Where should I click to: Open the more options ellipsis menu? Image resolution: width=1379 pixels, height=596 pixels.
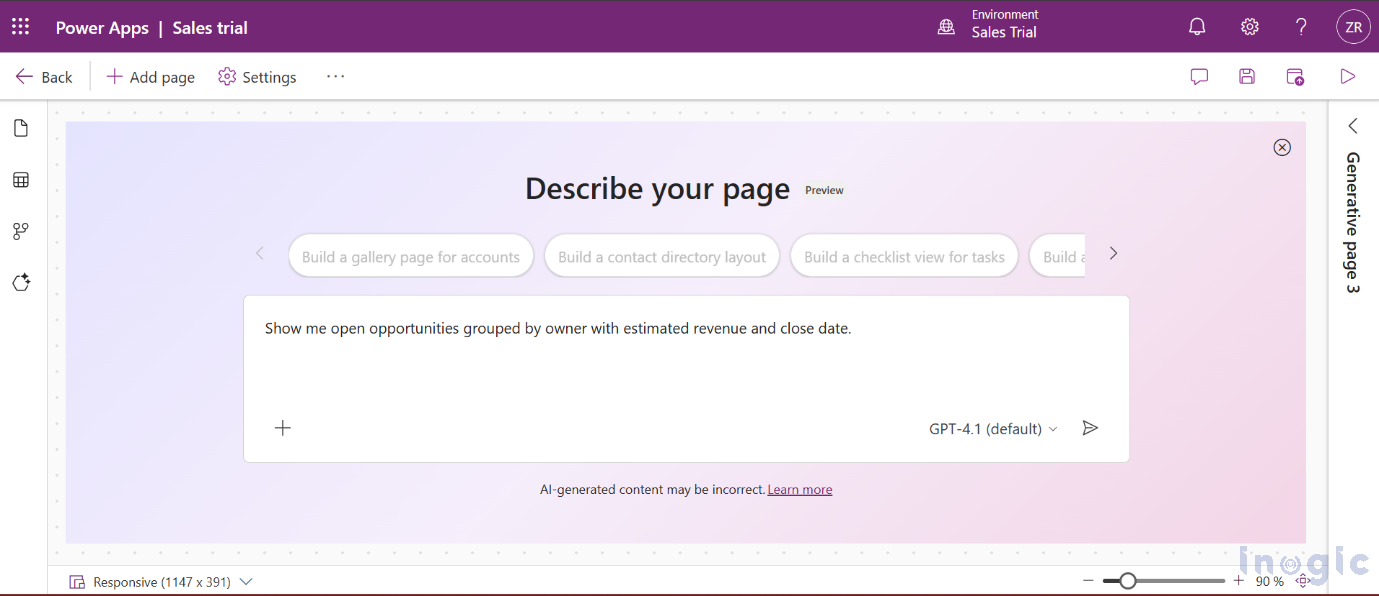335,77
